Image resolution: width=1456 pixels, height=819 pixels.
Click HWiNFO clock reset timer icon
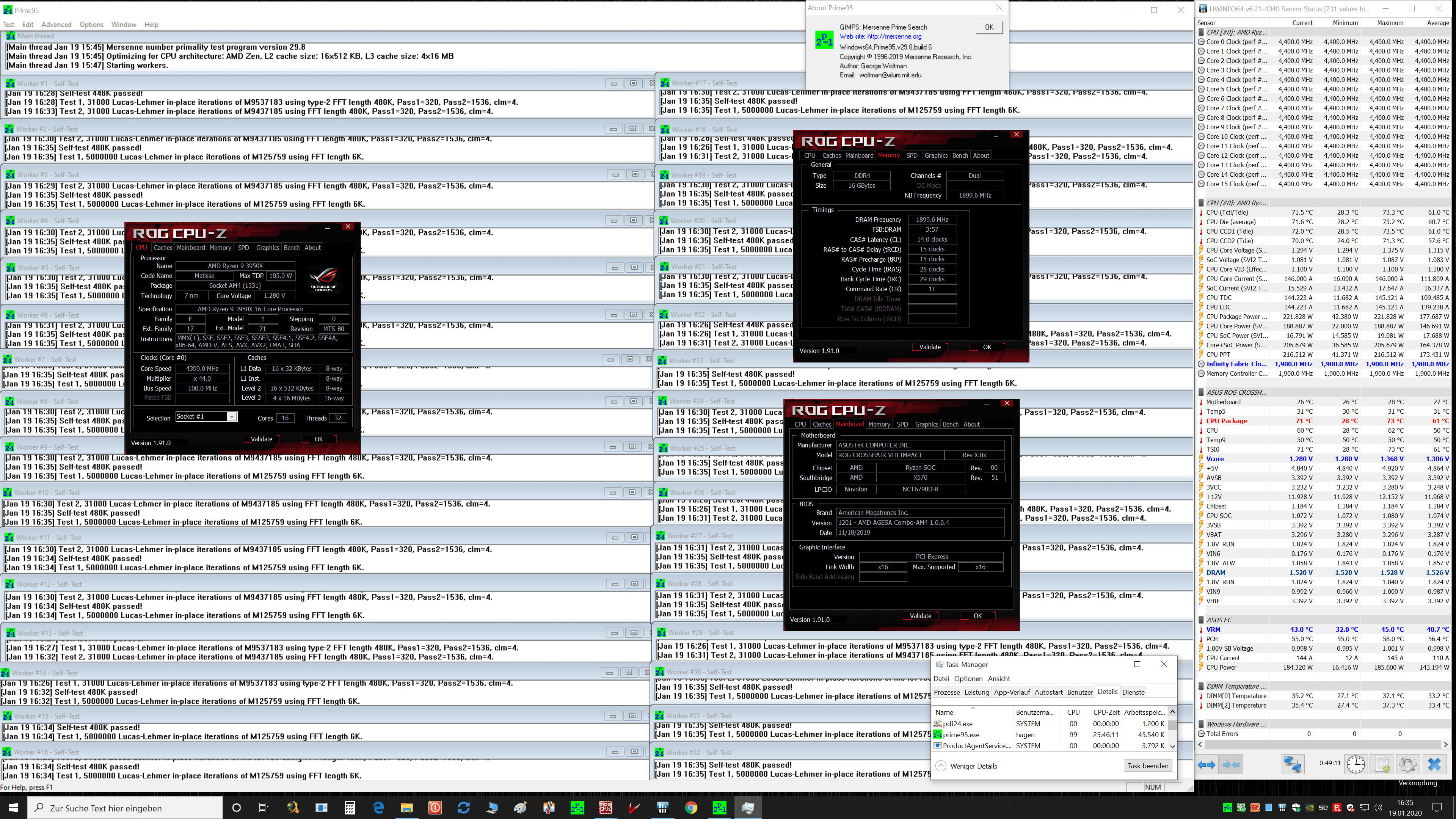click(1356, 765)
